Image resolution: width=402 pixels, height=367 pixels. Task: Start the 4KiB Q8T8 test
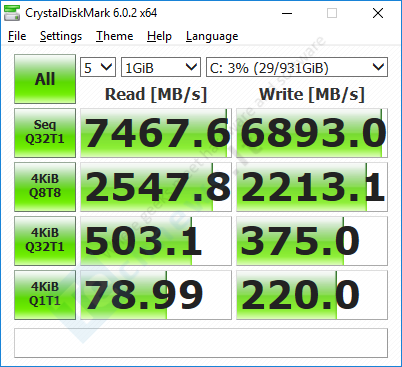45,187
